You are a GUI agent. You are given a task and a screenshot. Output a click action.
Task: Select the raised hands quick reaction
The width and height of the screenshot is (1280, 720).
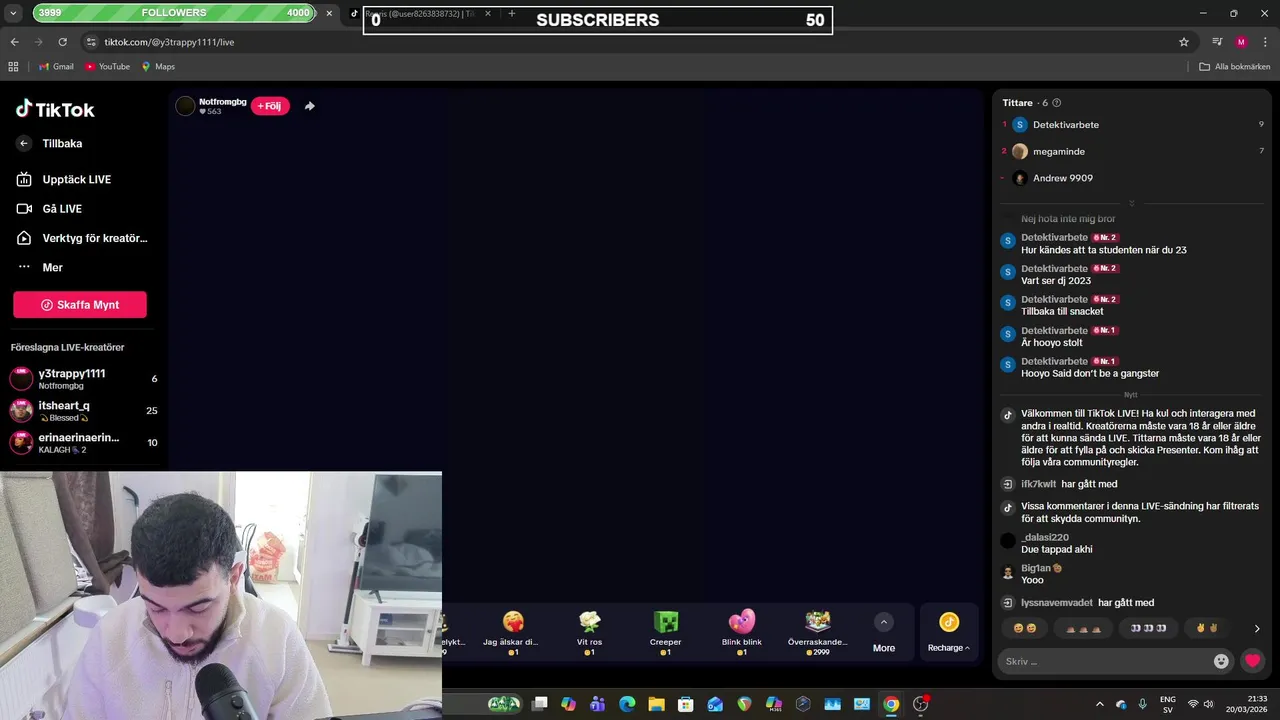(1207, 628)
